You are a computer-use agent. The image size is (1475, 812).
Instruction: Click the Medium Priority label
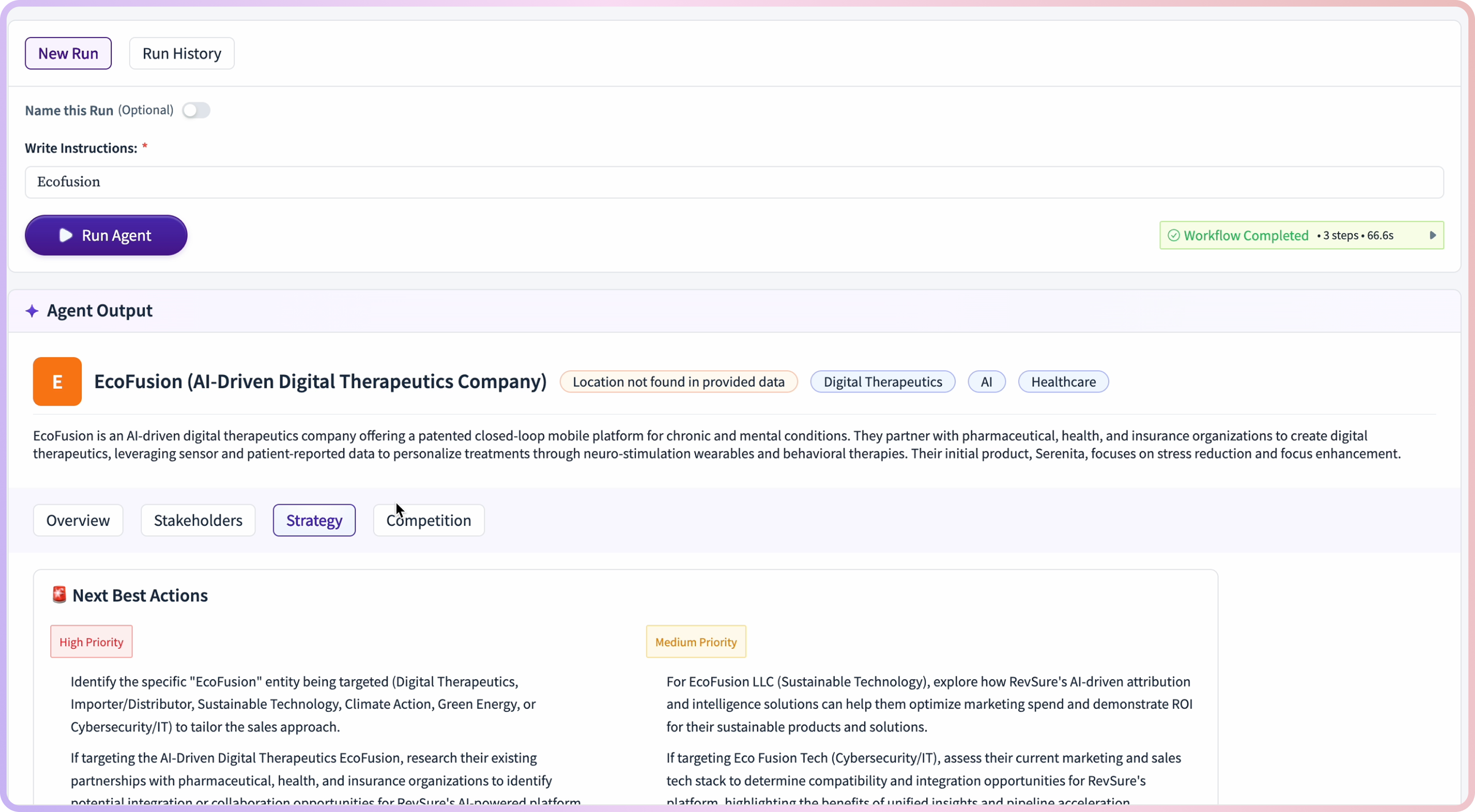696,642
